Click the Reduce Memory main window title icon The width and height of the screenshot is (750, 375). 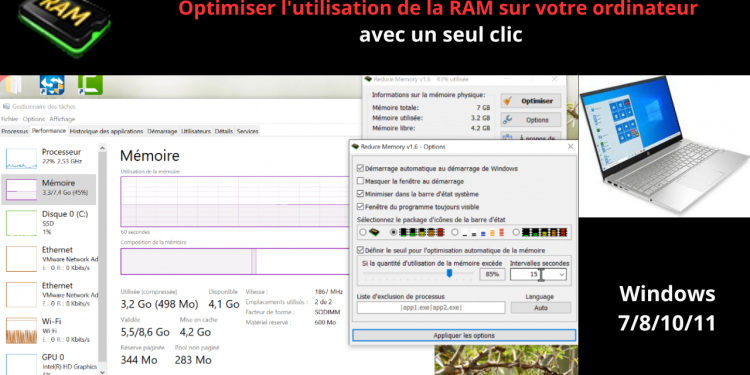click(x=368, y=79)
